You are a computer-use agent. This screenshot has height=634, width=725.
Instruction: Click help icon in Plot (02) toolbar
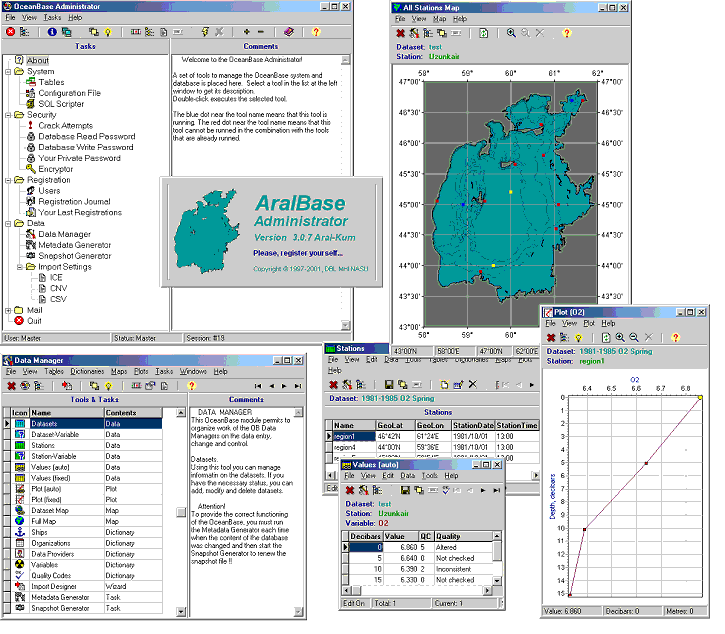pos(676,338)
